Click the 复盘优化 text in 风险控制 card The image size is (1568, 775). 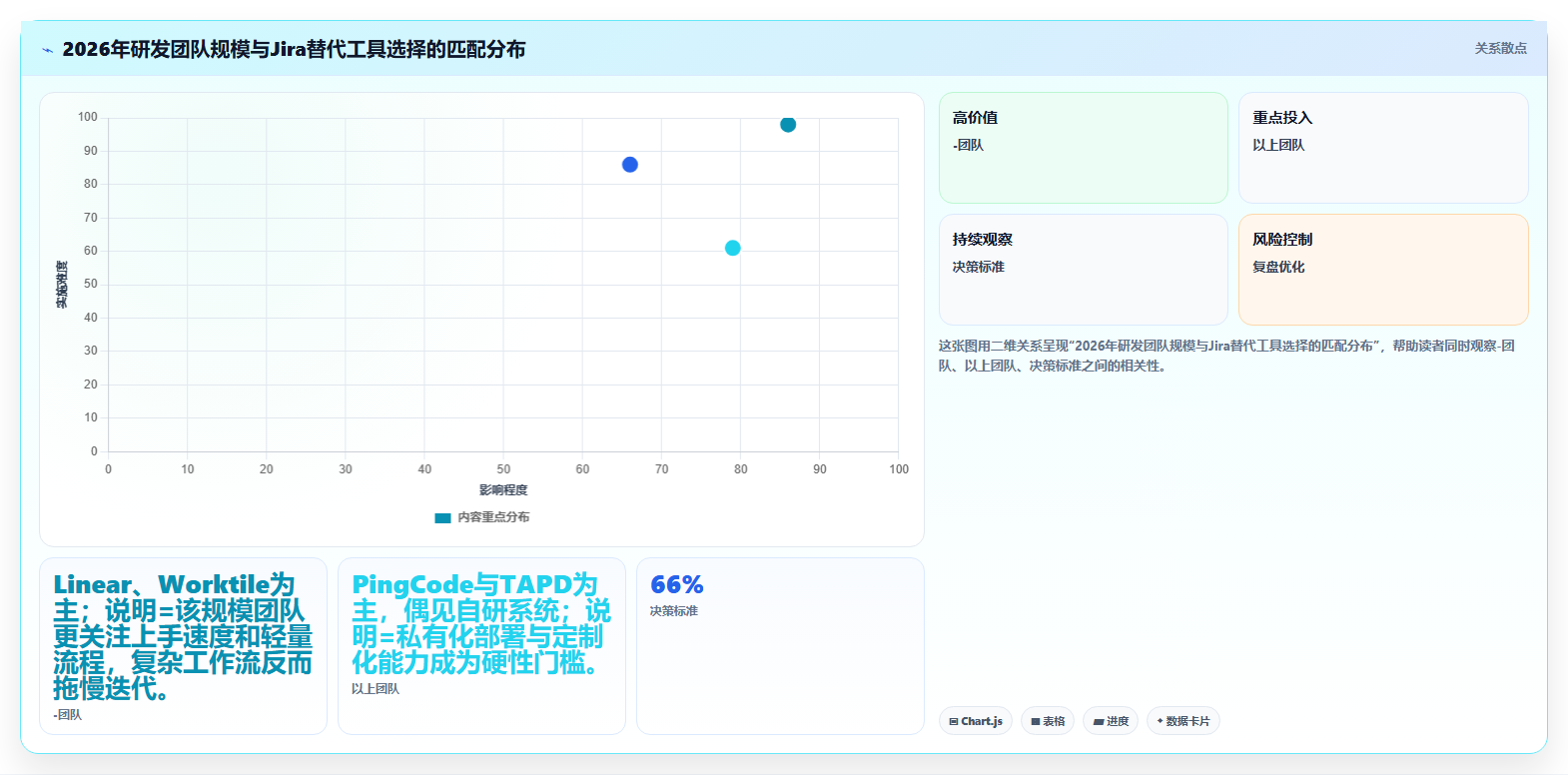1278,267
